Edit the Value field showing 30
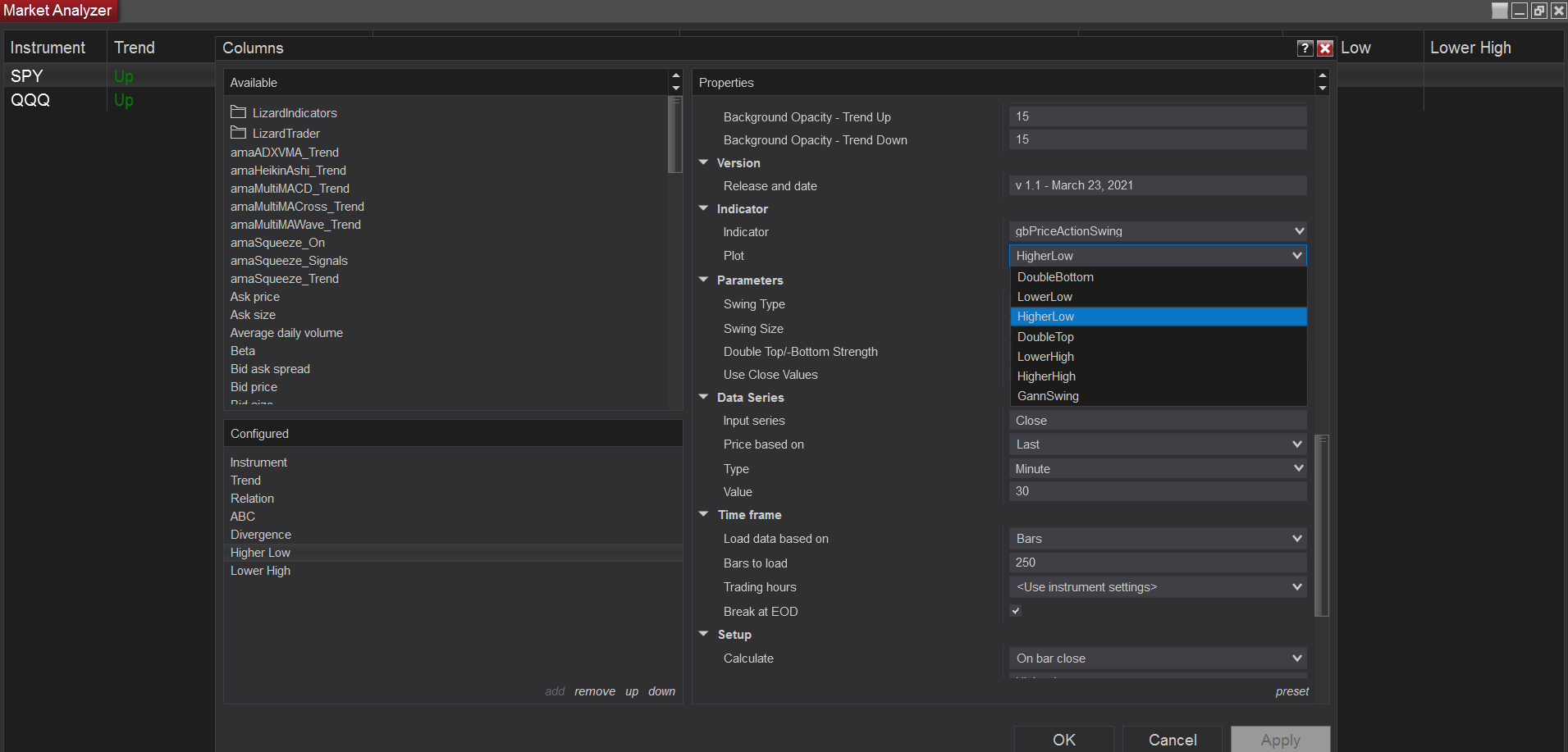Viewport: 1568px width, 752px height. pos(1158,491)
